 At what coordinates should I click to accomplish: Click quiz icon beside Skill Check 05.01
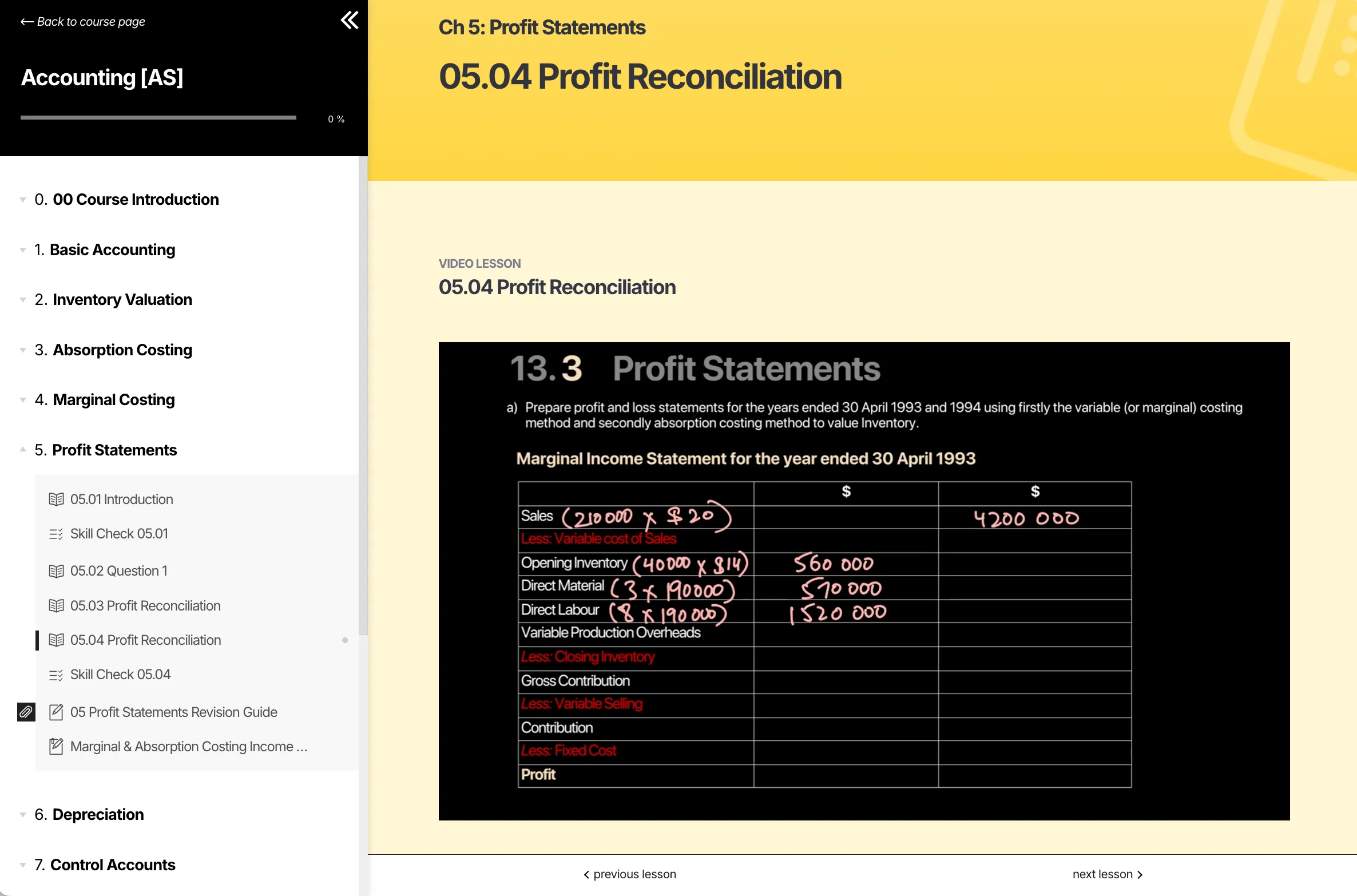tap(56, 534)
